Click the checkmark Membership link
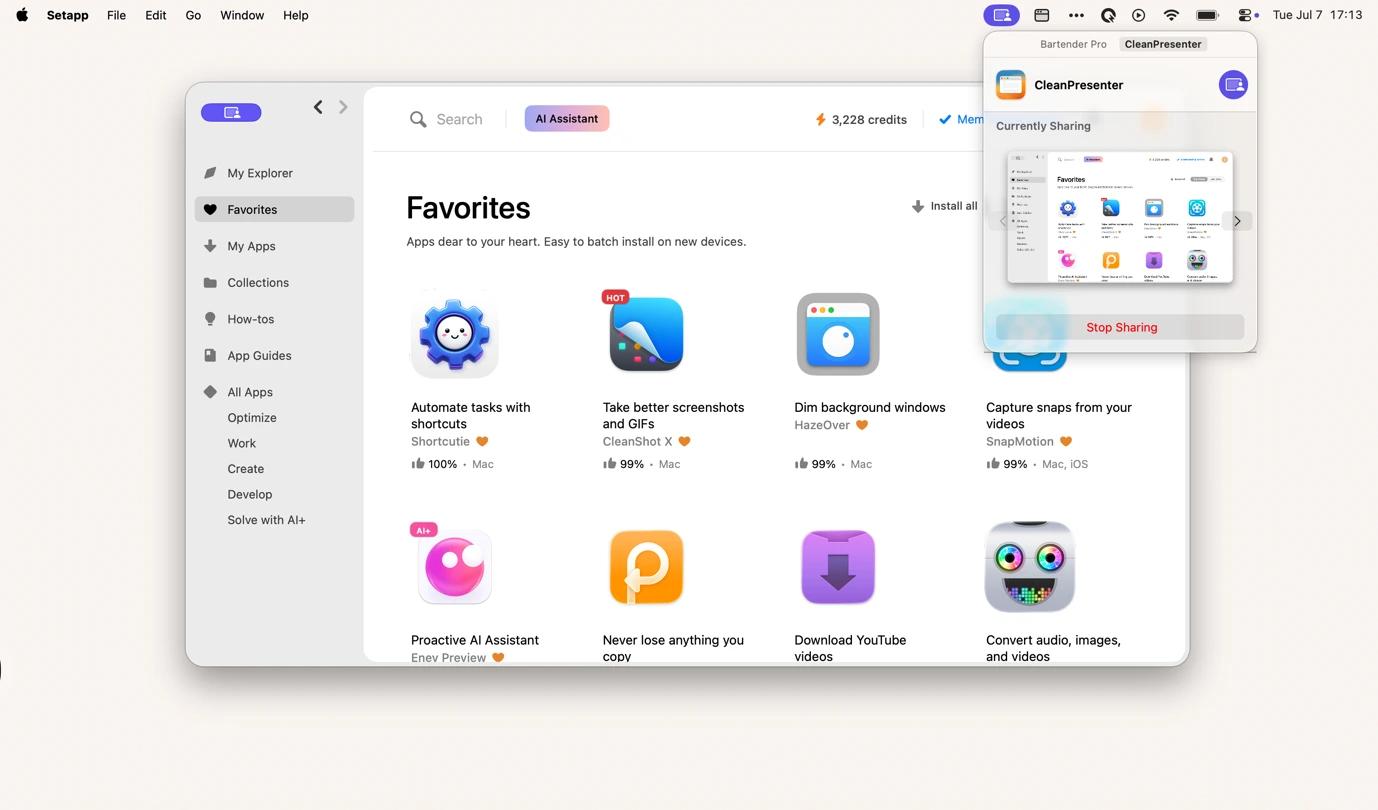This screenshot has height=810, width=1378. pos(961,119)
